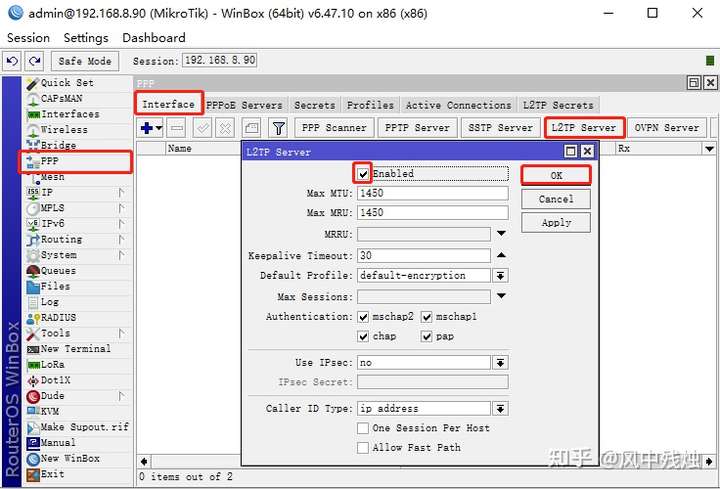The height and width of the screenshot is (489, 720).
Task: Switch to the Interface tab
Action: point(169,104)
